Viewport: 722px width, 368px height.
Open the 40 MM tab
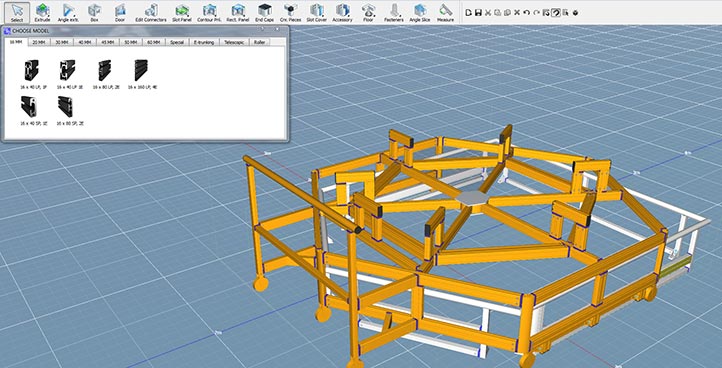85,42
